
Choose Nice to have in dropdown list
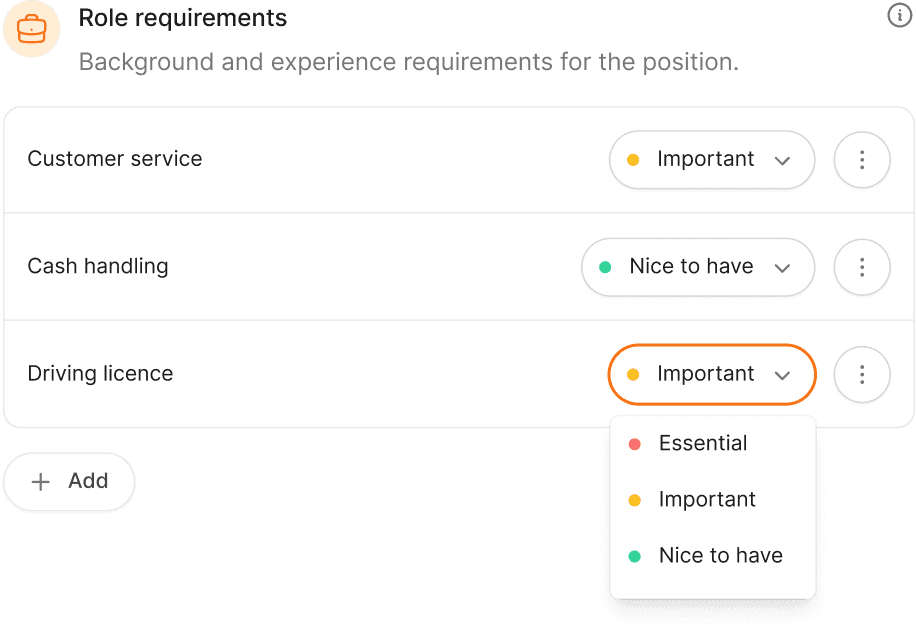pos(720,555)
